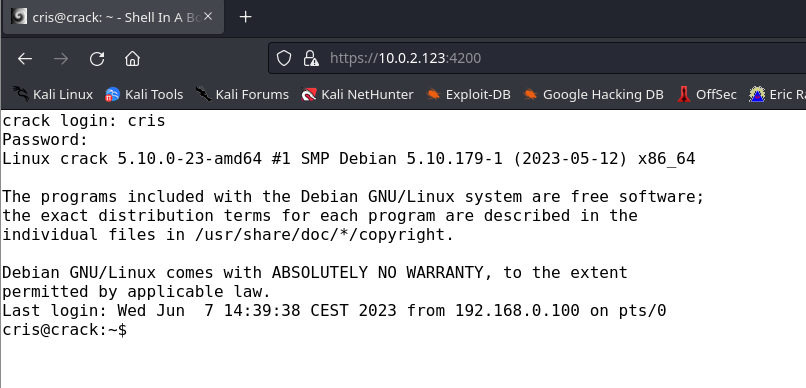The height and width of the screenshot is (388, 806).
Task: Go to the browser home page
Action: click(133, 59)
